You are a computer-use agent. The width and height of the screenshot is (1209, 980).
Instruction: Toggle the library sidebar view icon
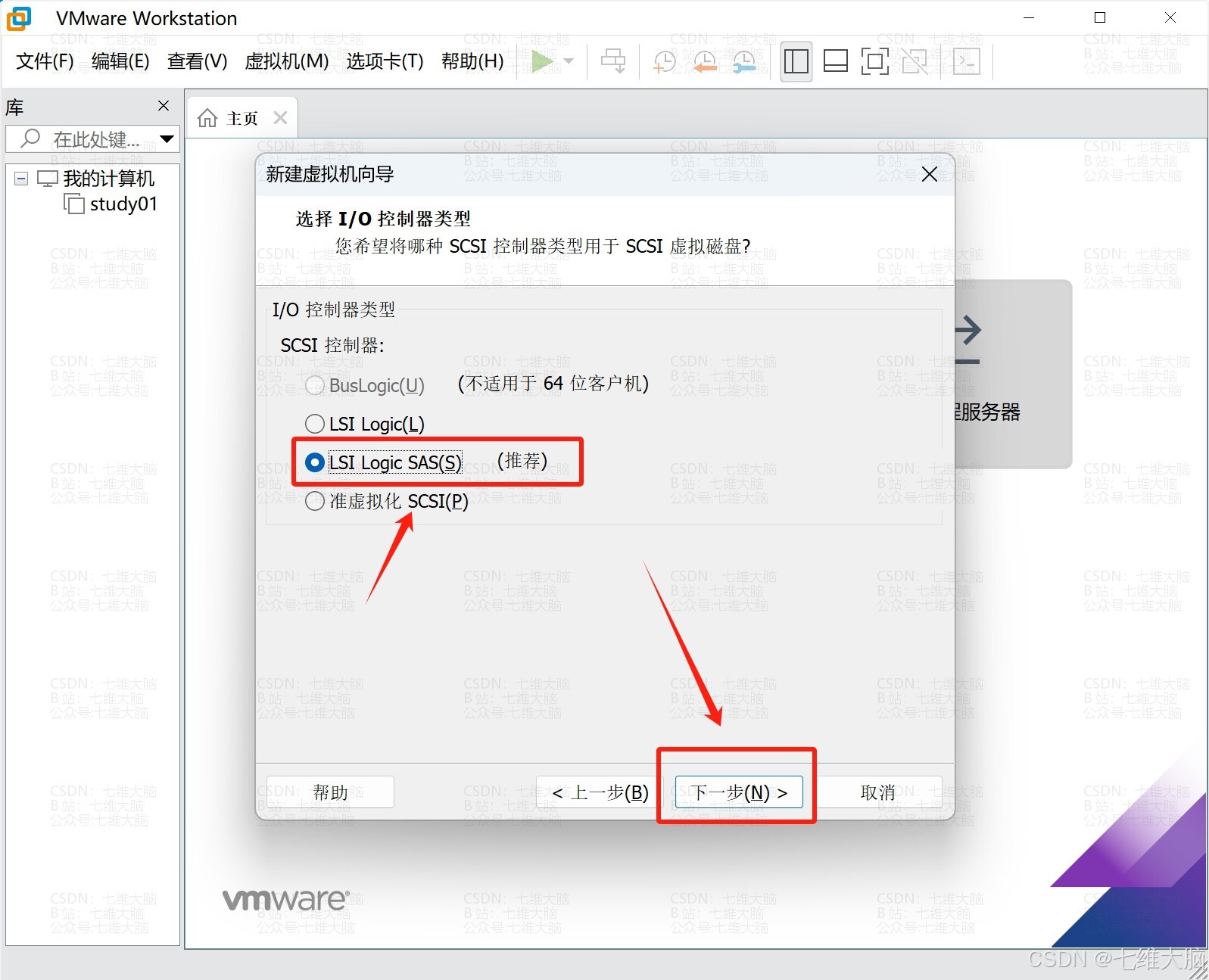(796, 61)
